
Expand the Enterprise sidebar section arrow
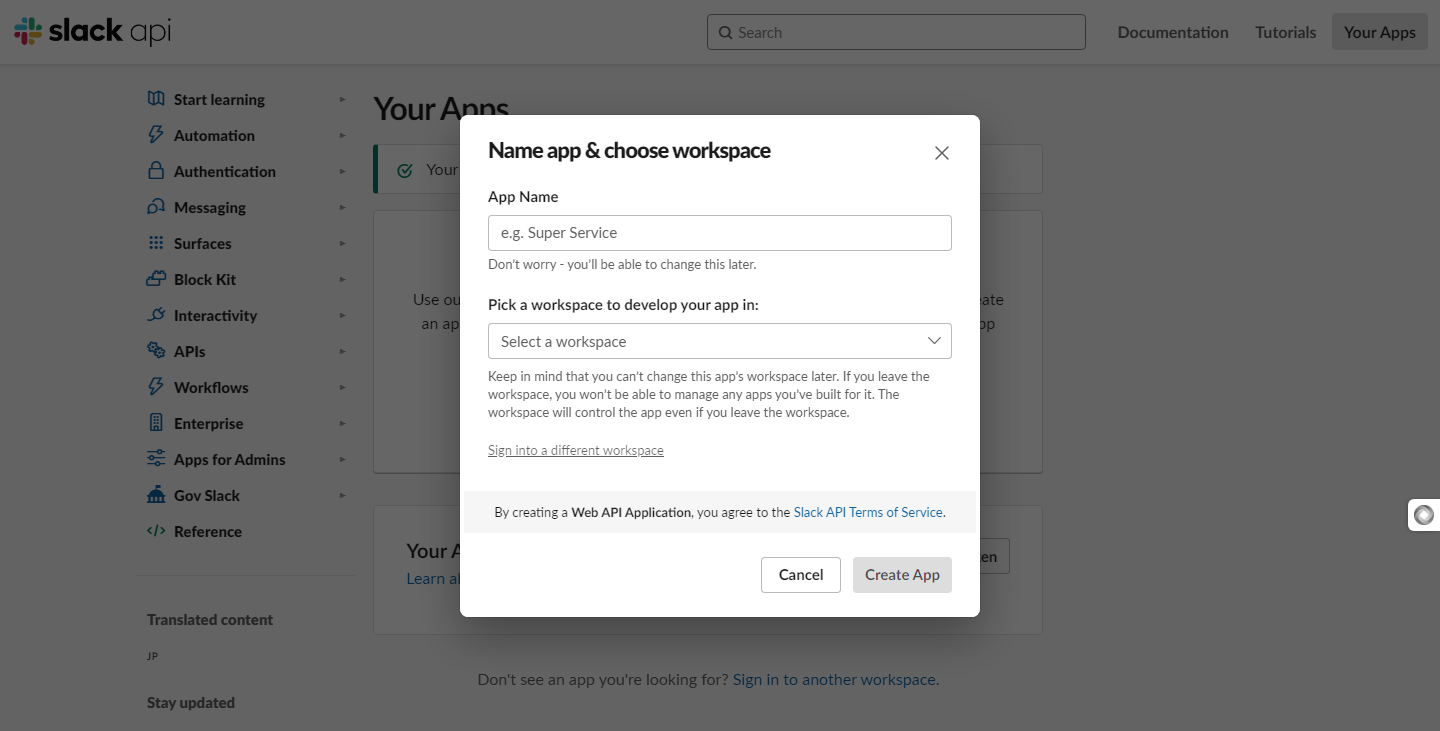click(342, 423)
